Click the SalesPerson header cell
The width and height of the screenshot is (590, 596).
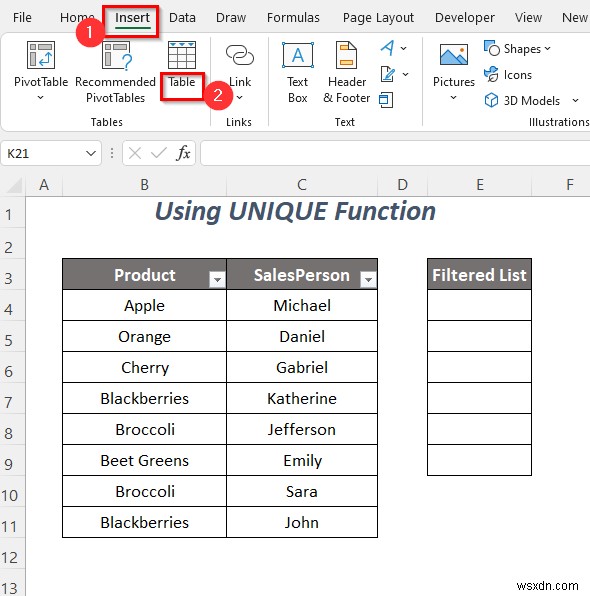(302, 274)
